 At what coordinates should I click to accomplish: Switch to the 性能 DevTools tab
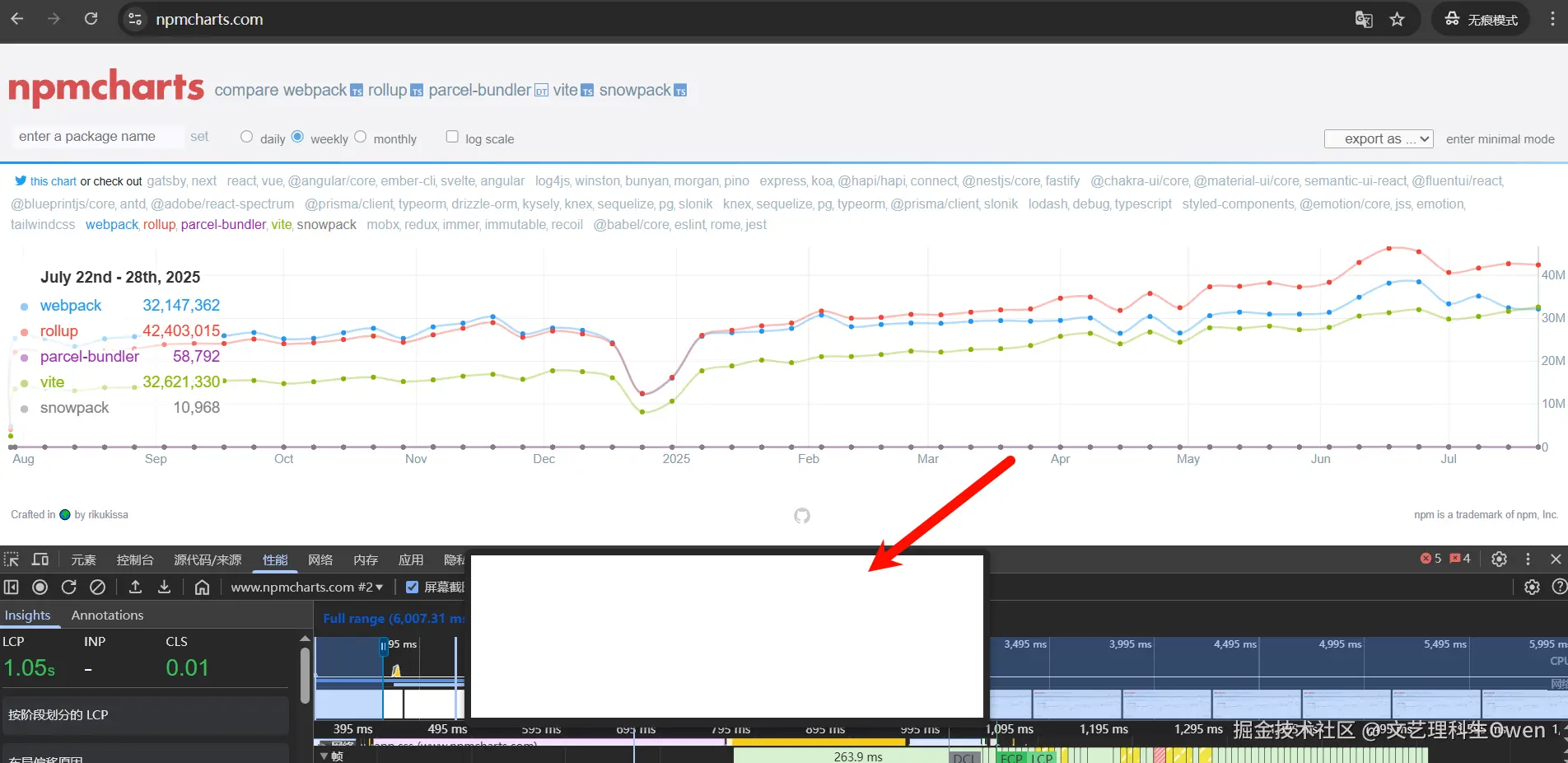(275, 559)
